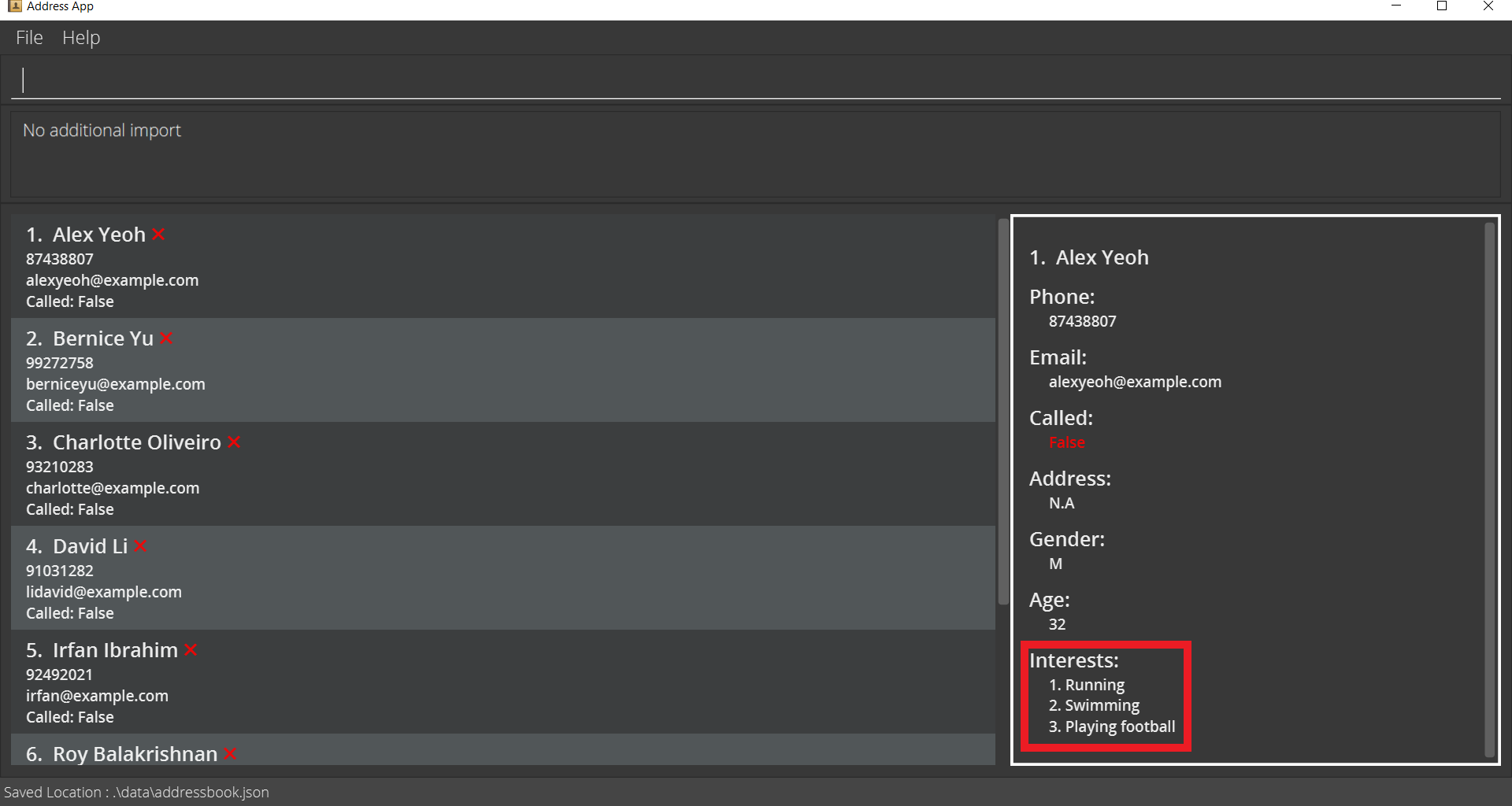Click the red X beside Roy Balakrishnan

coord(230,754)
